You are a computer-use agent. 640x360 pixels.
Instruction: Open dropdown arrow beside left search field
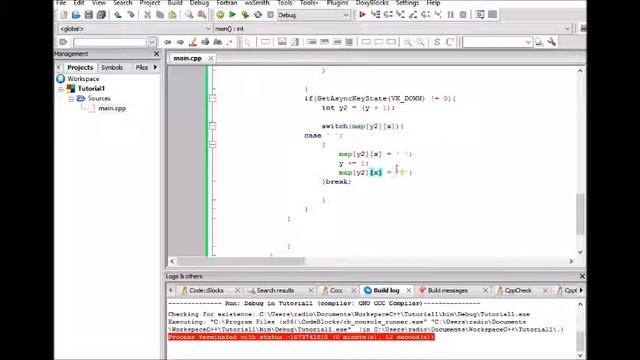152,42
